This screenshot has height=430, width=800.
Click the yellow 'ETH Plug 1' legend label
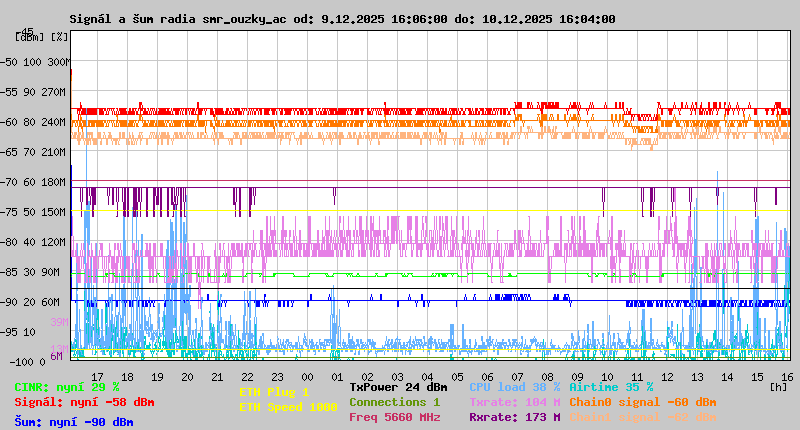(274, 392)
